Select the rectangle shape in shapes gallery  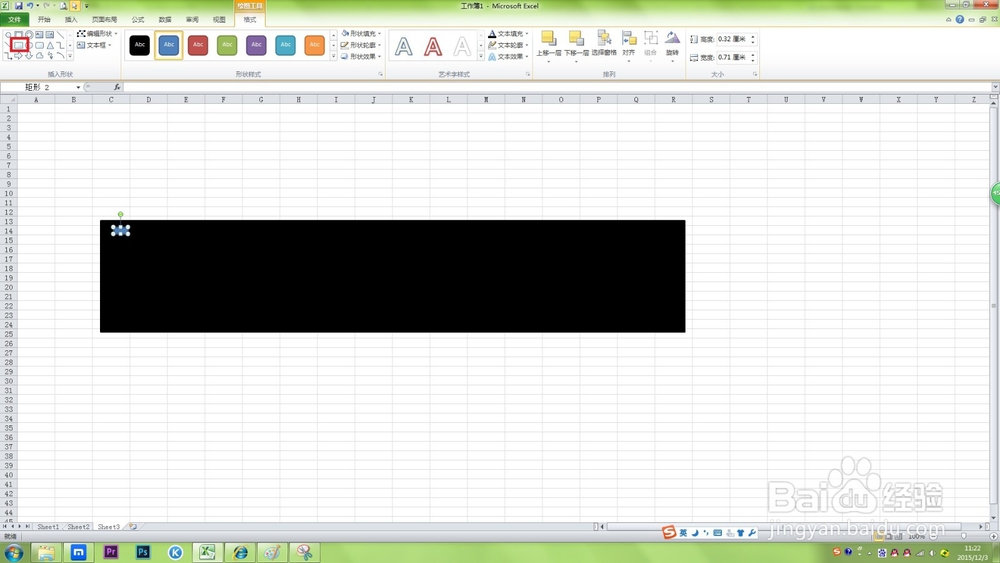click(18, 45)
